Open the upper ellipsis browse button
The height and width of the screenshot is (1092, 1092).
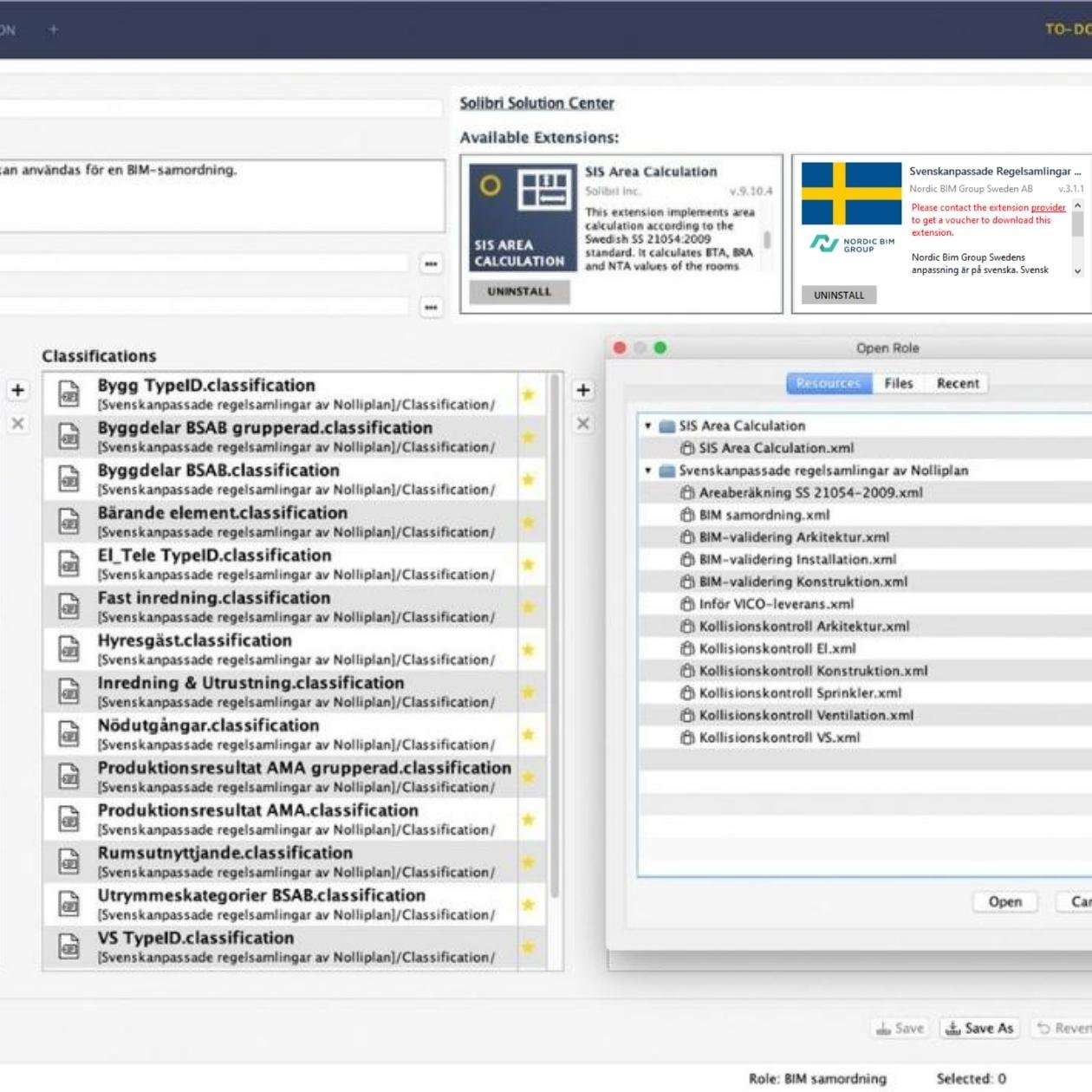pyautogui.click(x=431, y=263)
